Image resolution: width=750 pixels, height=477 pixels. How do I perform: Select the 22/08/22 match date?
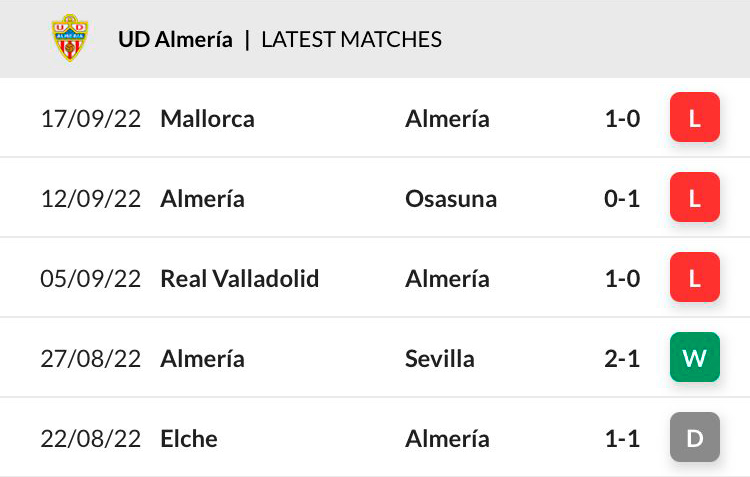click(91, 438)
